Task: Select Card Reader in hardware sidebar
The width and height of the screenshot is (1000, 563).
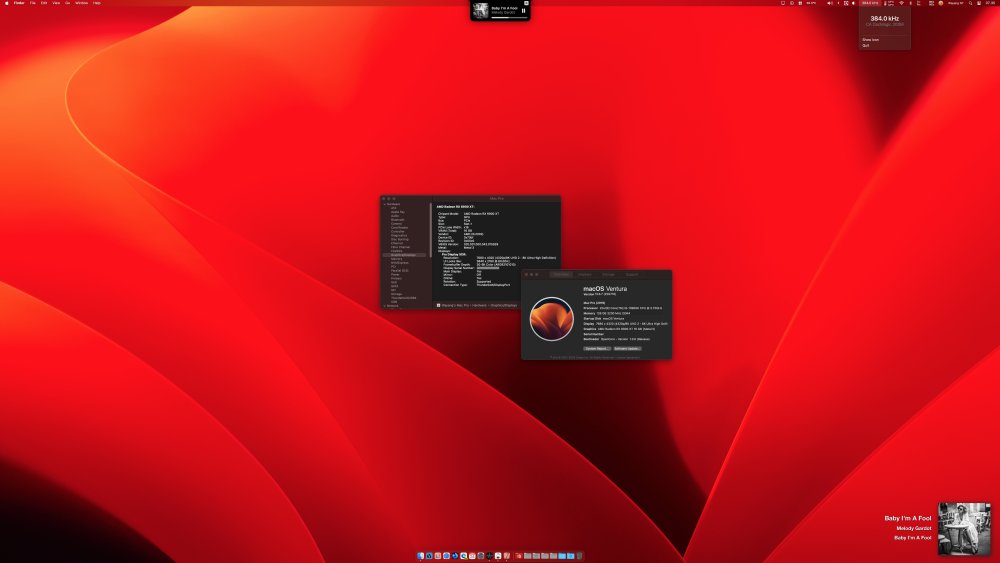Action: 399,228
